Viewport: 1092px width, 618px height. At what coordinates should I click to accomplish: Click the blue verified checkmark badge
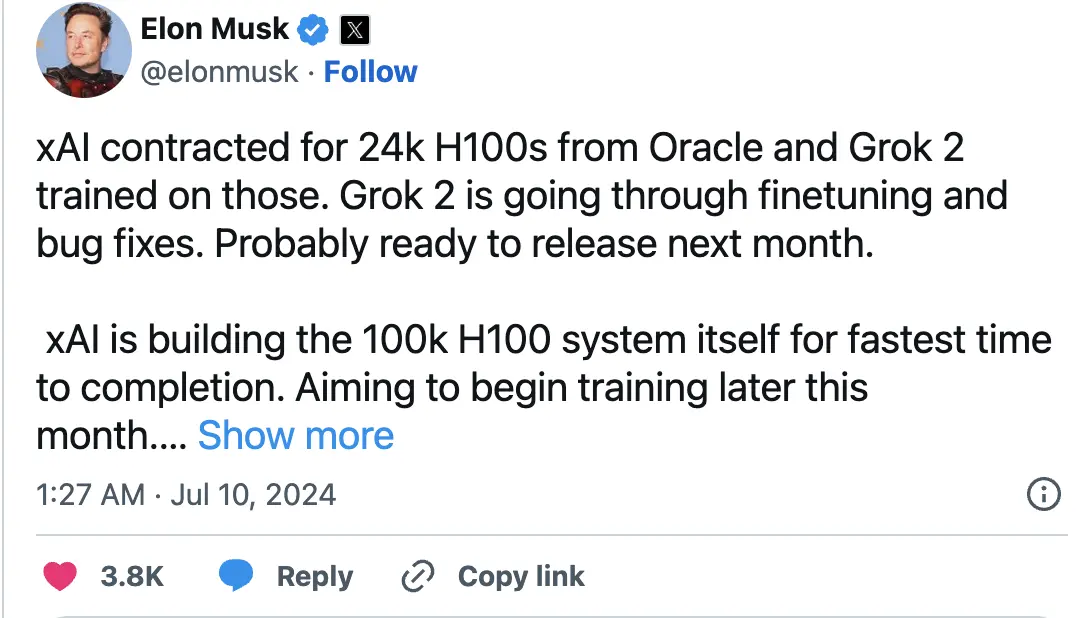coord(313,30)
